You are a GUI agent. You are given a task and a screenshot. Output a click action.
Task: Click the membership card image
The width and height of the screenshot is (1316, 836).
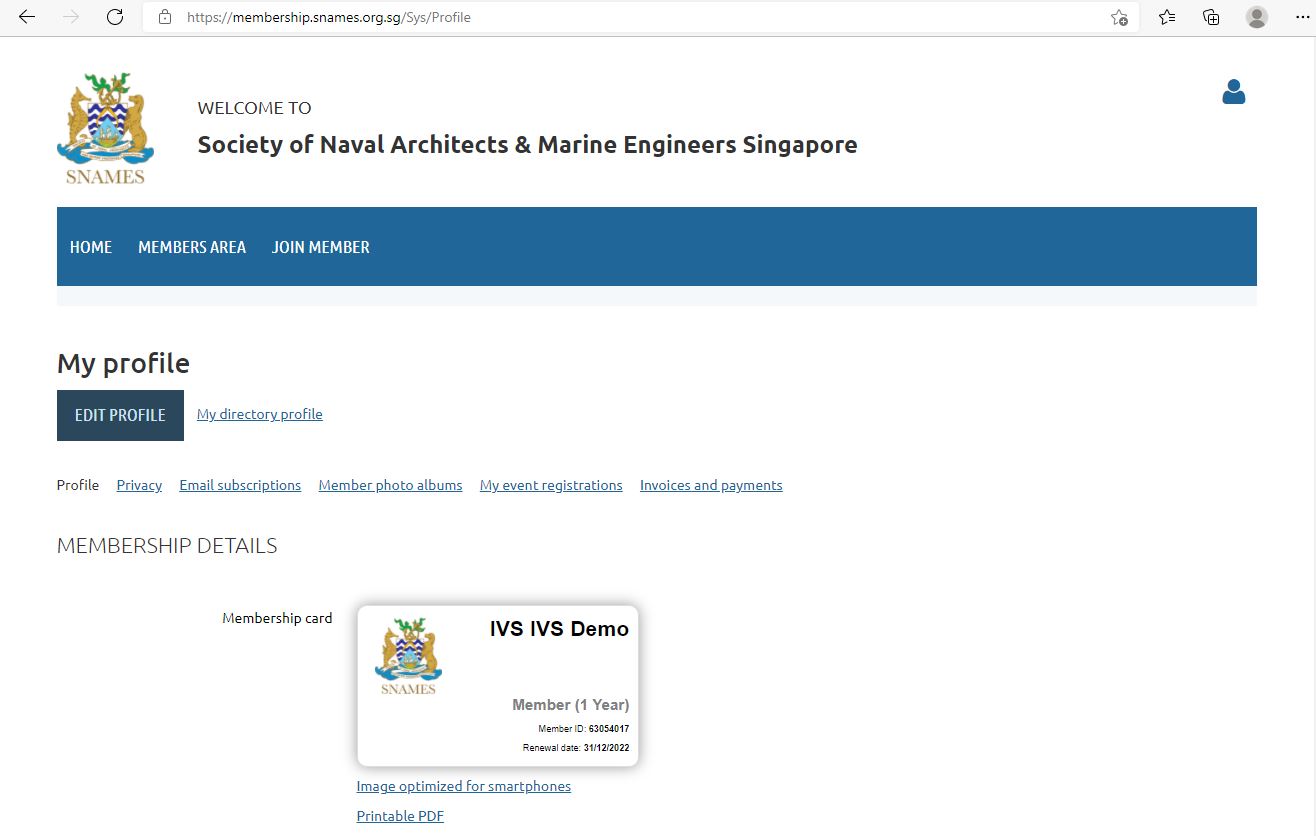[498, 686]
